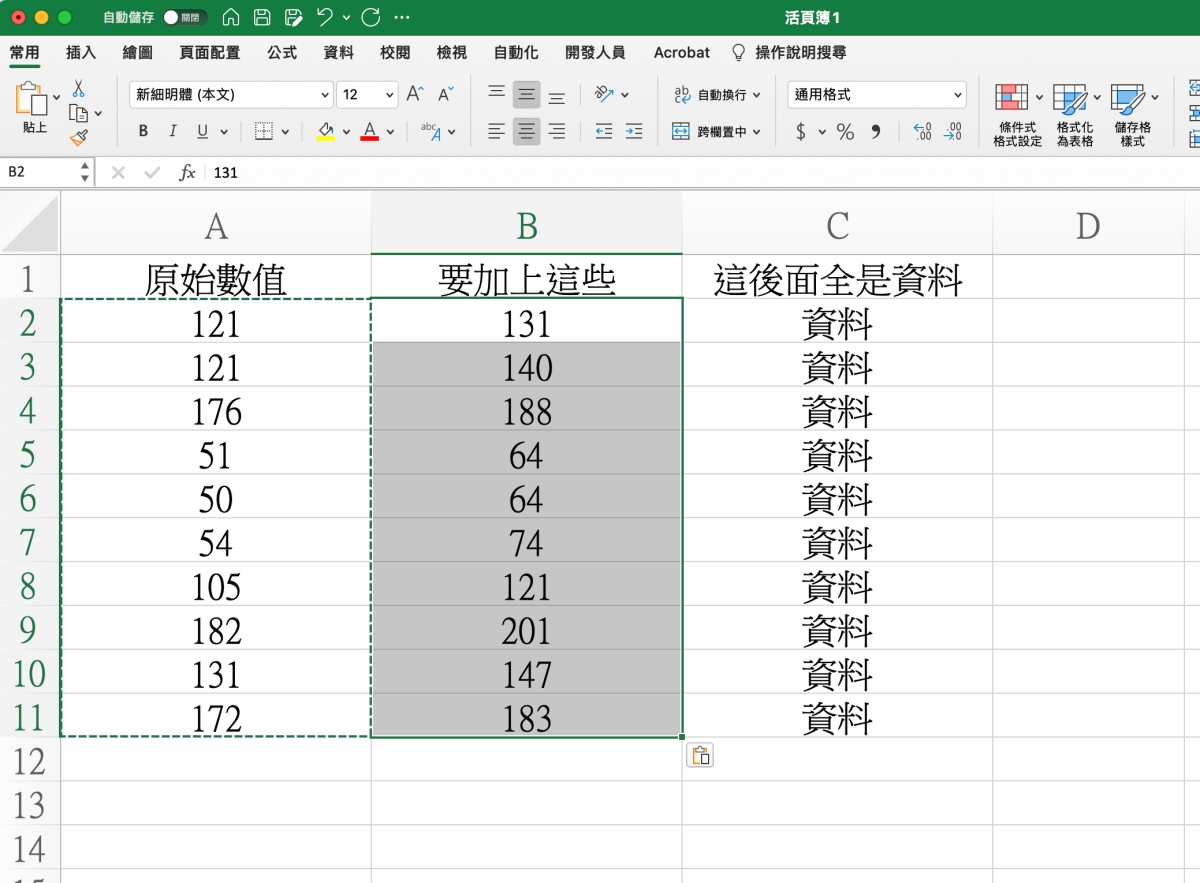The image size is (1200, 883).
Task: Click the 跨欄置中 merge and center button
Action: point(709,131)
